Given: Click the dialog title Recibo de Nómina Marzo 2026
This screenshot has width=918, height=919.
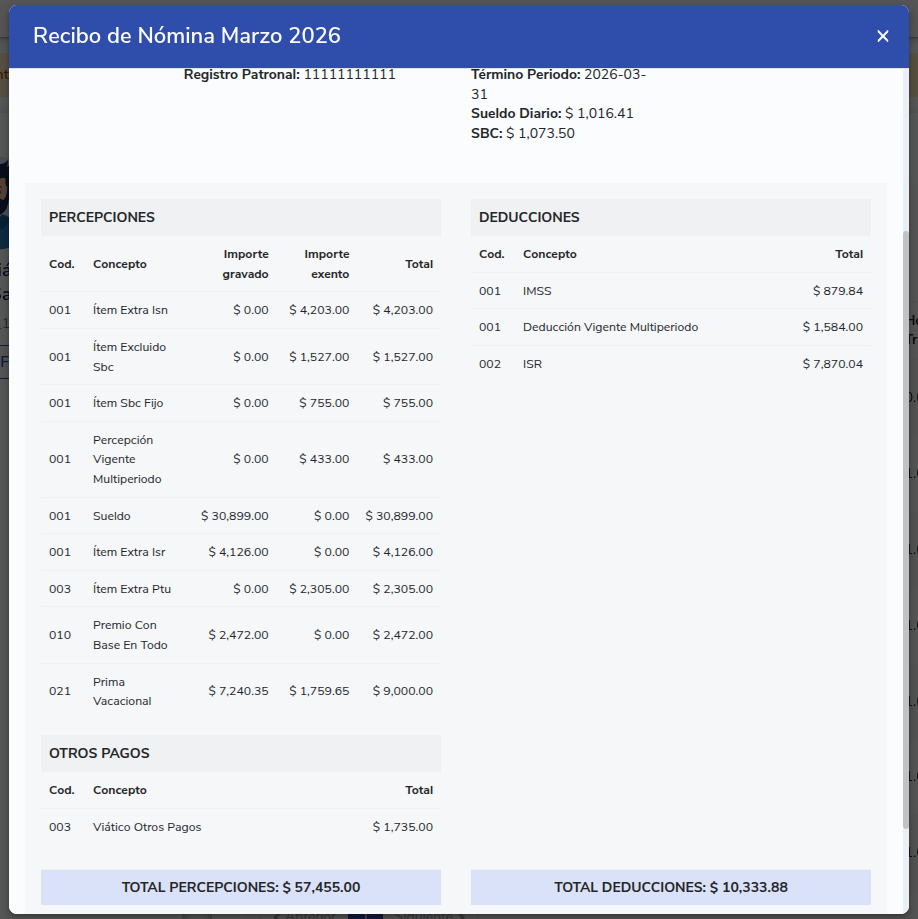Looking at the screenshot, I should pyautogui.click(x=187, y=36).
